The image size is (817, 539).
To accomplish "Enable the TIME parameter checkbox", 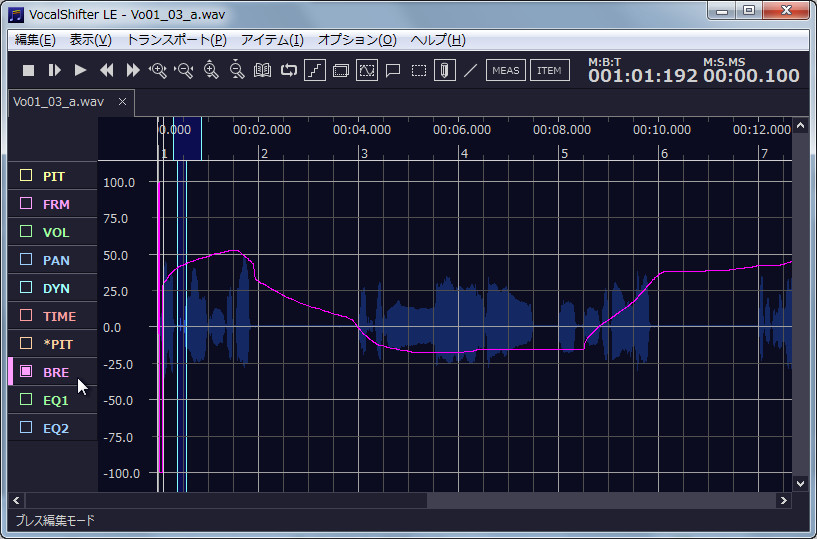I will click(x=26, y=315).
